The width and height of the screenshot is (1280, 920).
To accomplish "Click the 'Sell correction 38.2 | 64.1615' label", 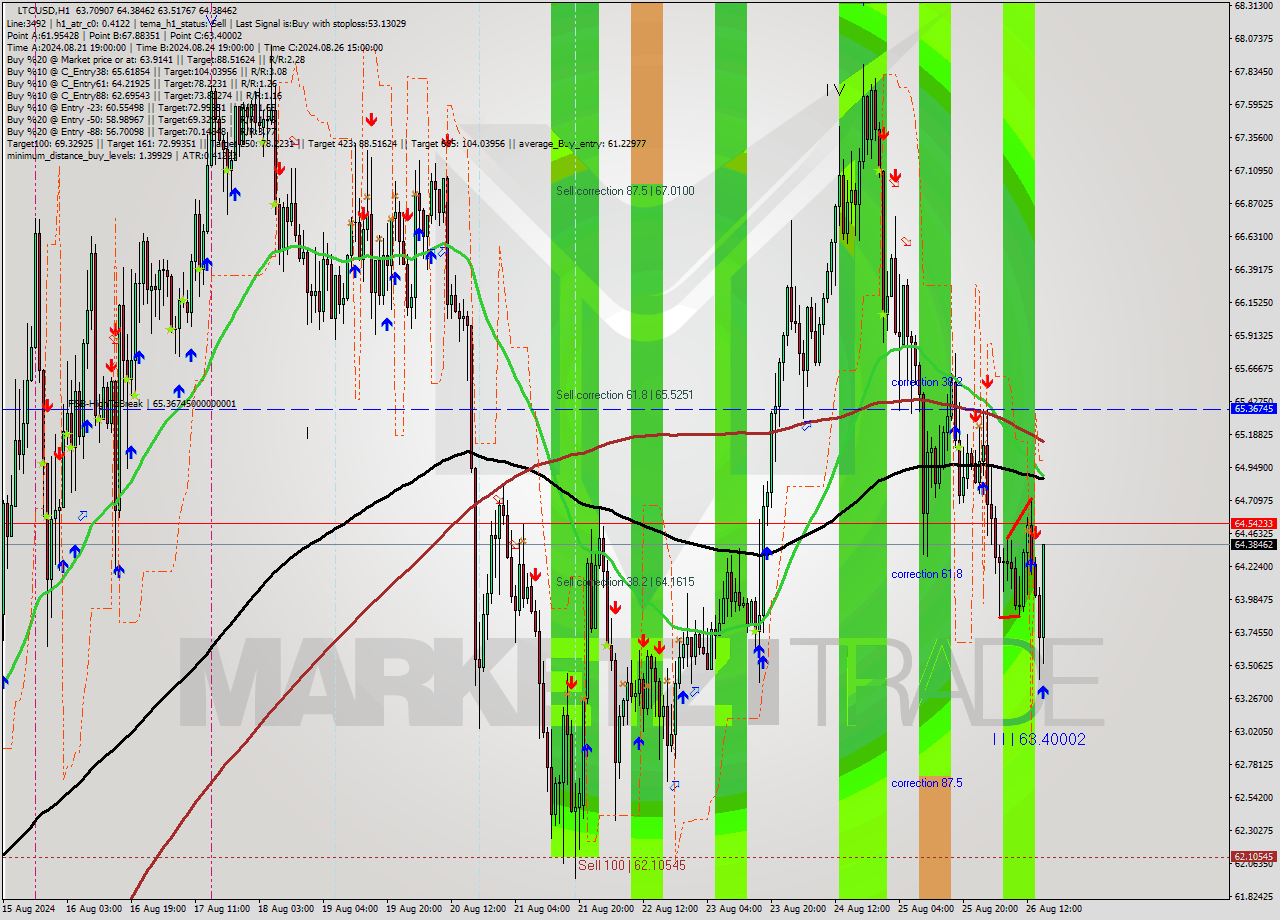I will click(x=625, y=582).
